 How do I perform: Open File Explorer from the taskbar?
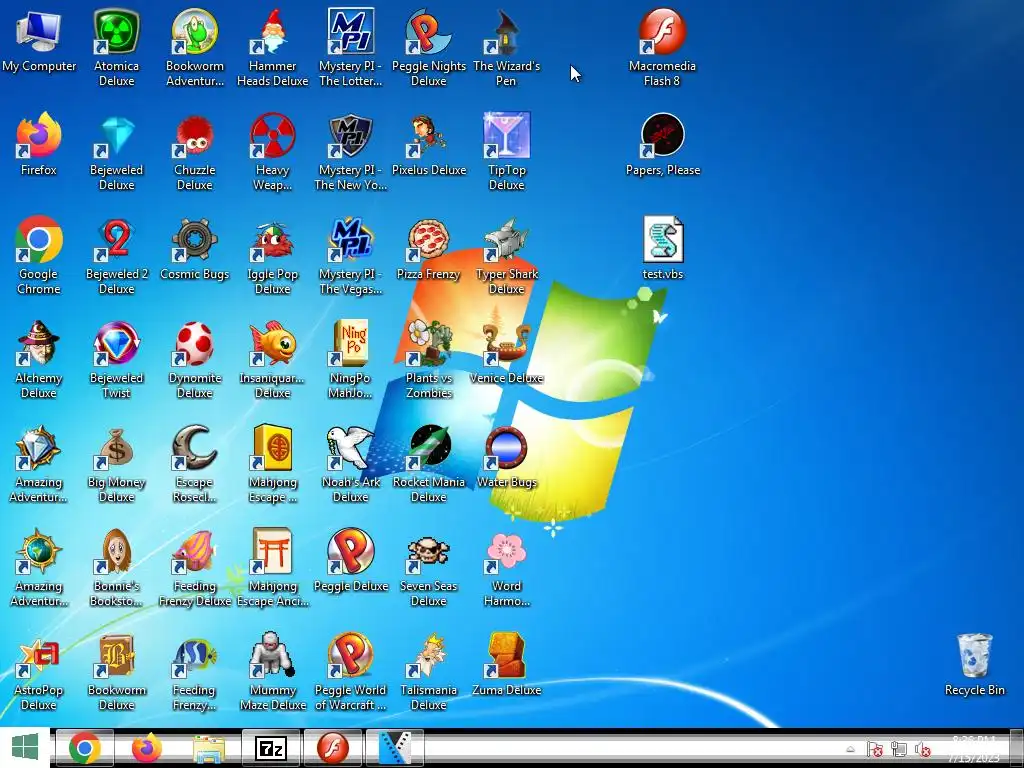click(x=208, y=748)
